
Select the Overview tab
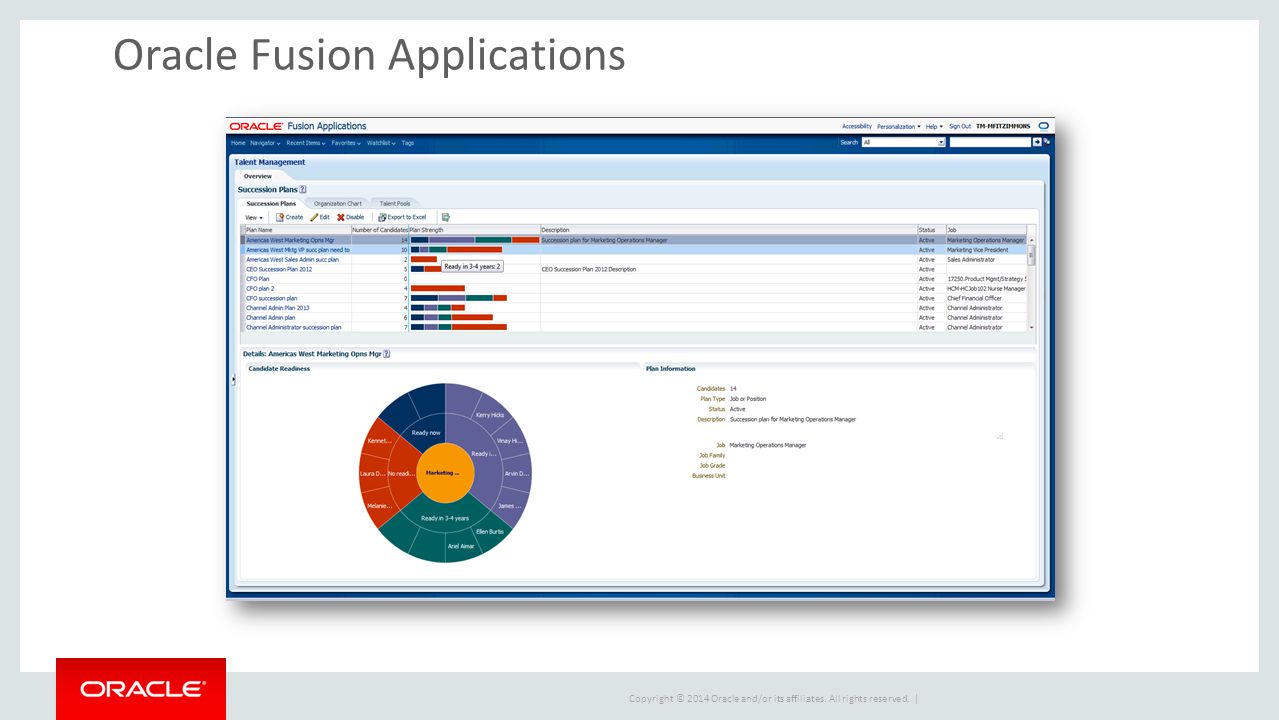258,176
